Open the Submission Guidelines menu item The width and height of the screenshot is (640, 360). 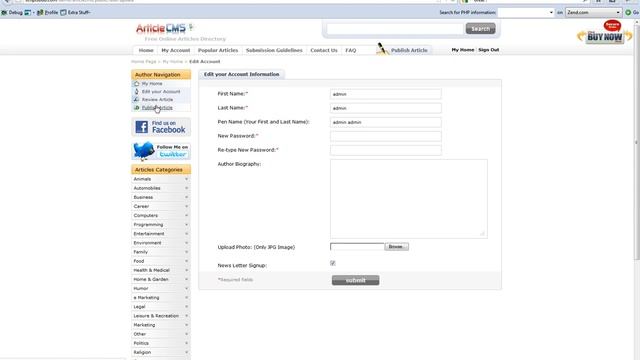pyautogui.click(x=274, y=50)
